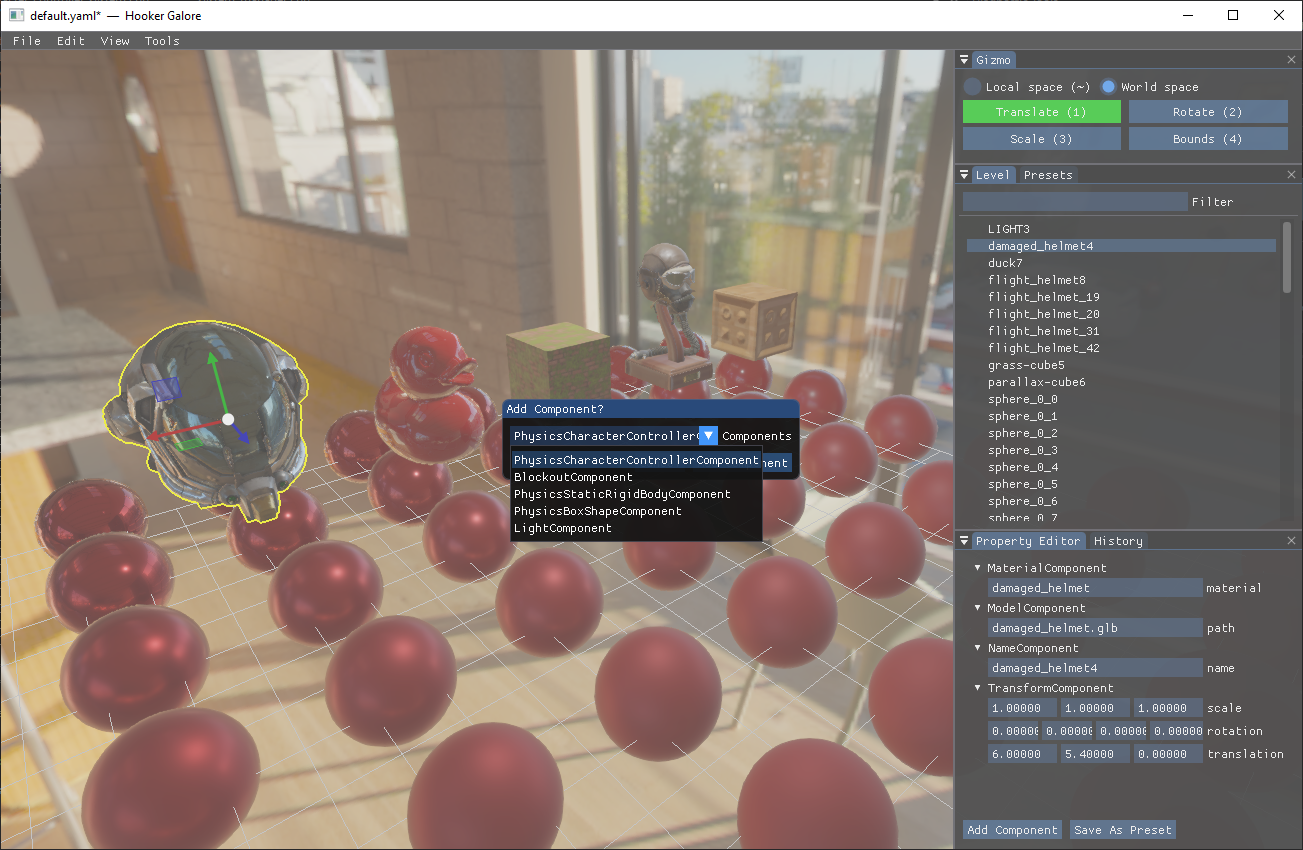This screenshot has width=1303, height=850.
Task: Activate Rotate (2) gizmo mode
Action: coord(1208,112)
